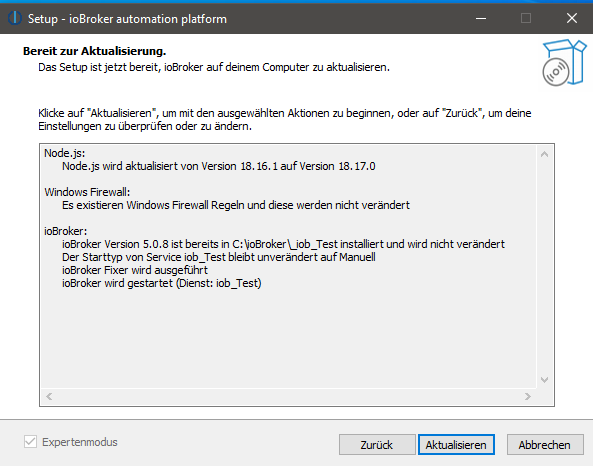This screenshot has height=466, width=593.
Task: Click 'ioBroker Fixer wird ausgeführt' line
Action: pyautogui.click(x=135, y=270)
